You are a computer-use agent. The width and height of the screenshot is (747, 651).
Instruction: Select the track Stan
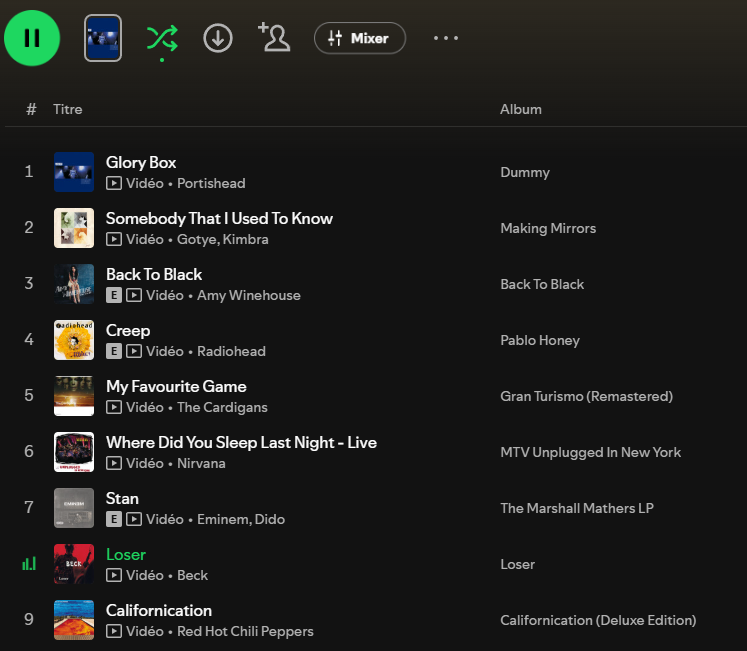122,498
